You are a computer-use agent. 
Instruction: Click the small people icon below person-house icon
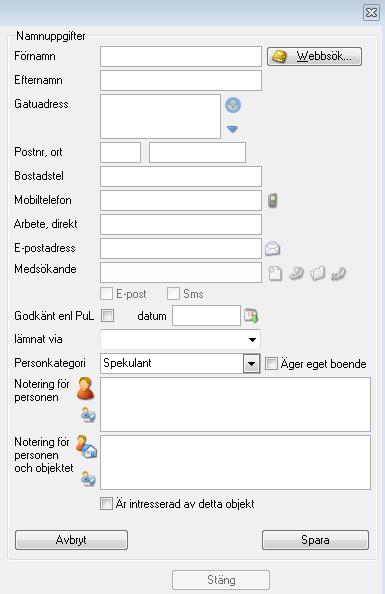pyautogui.click(x=88, y=479)
